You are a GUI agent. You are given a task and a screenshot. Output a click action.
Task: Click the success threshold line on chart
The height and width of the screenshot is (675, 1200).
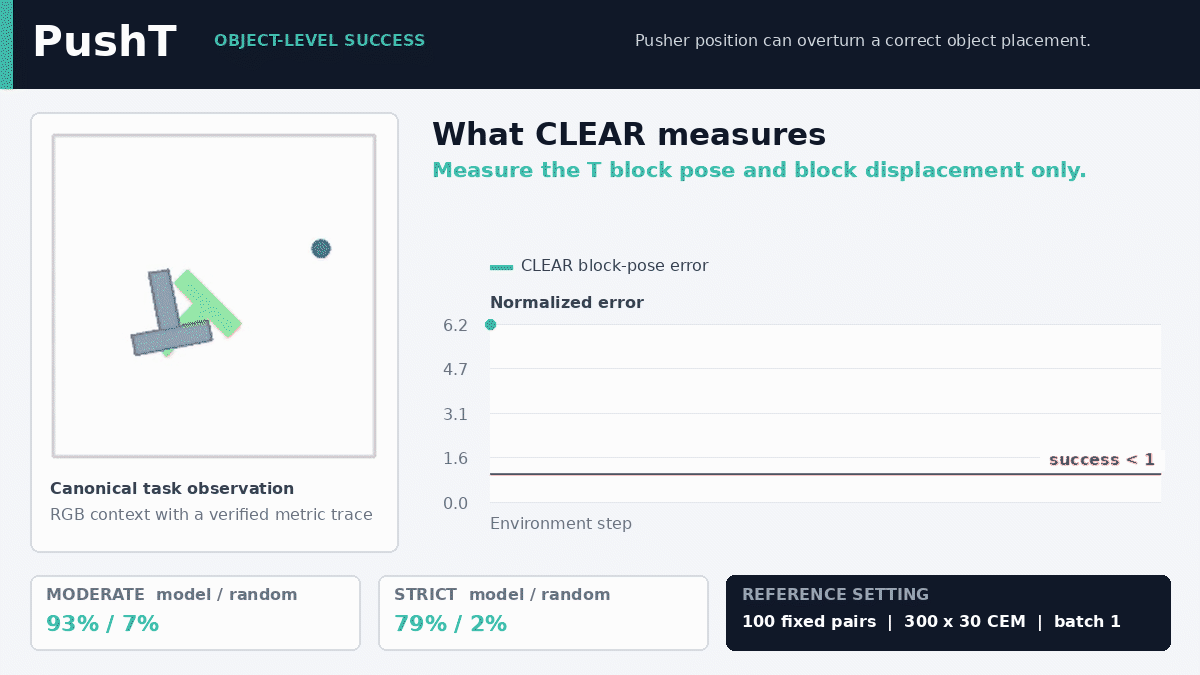pyautogui.click(x=825, y=474)
